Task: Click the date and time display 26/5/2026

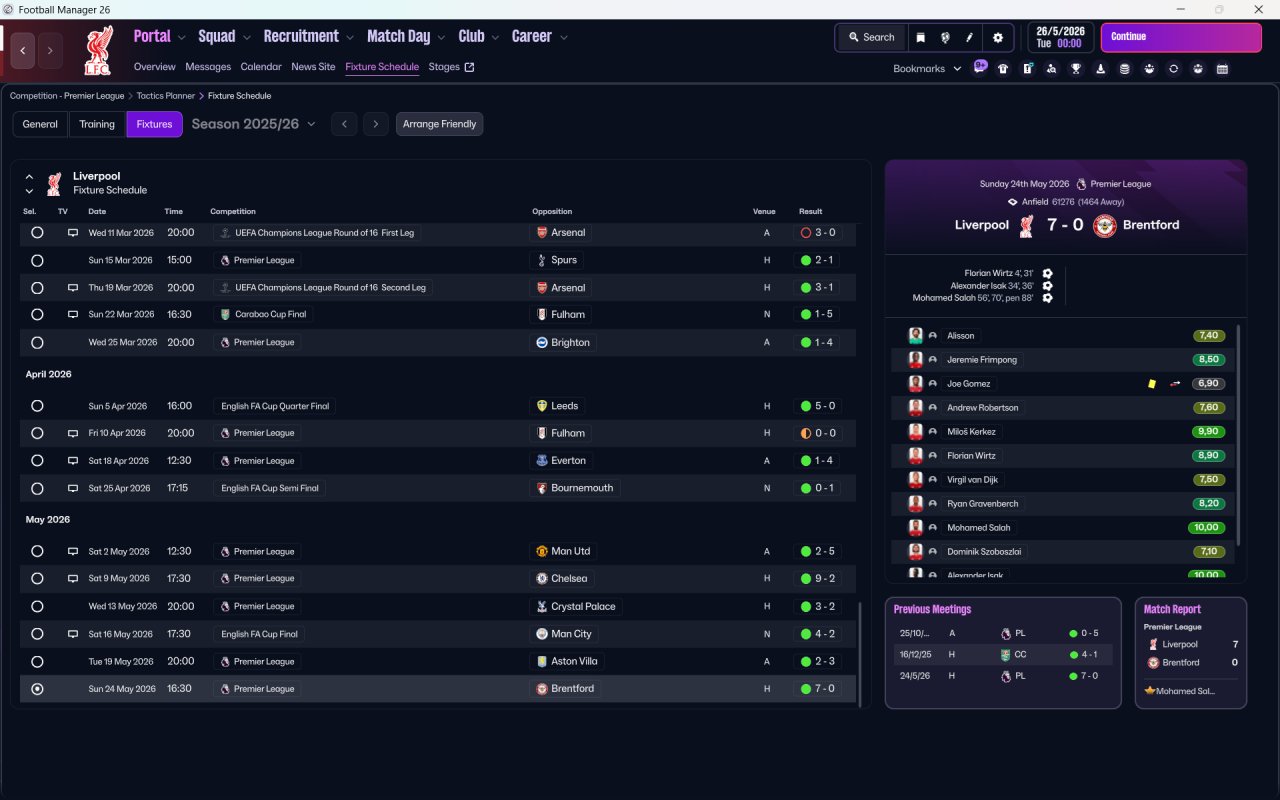Action: 1061,37
